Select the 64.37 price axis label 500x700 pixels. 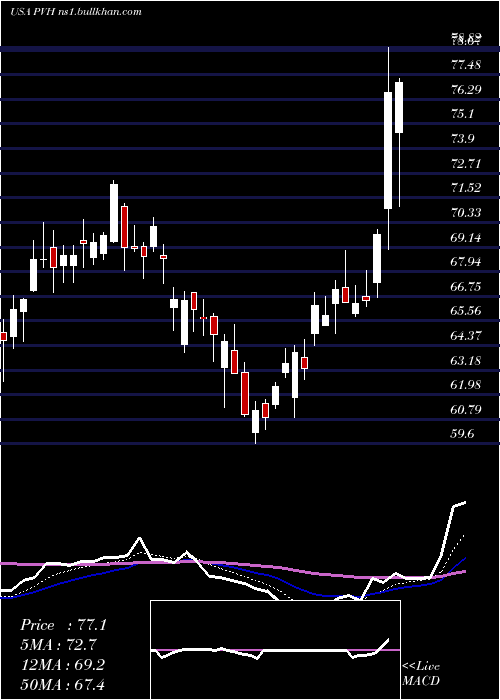point(466,336)
